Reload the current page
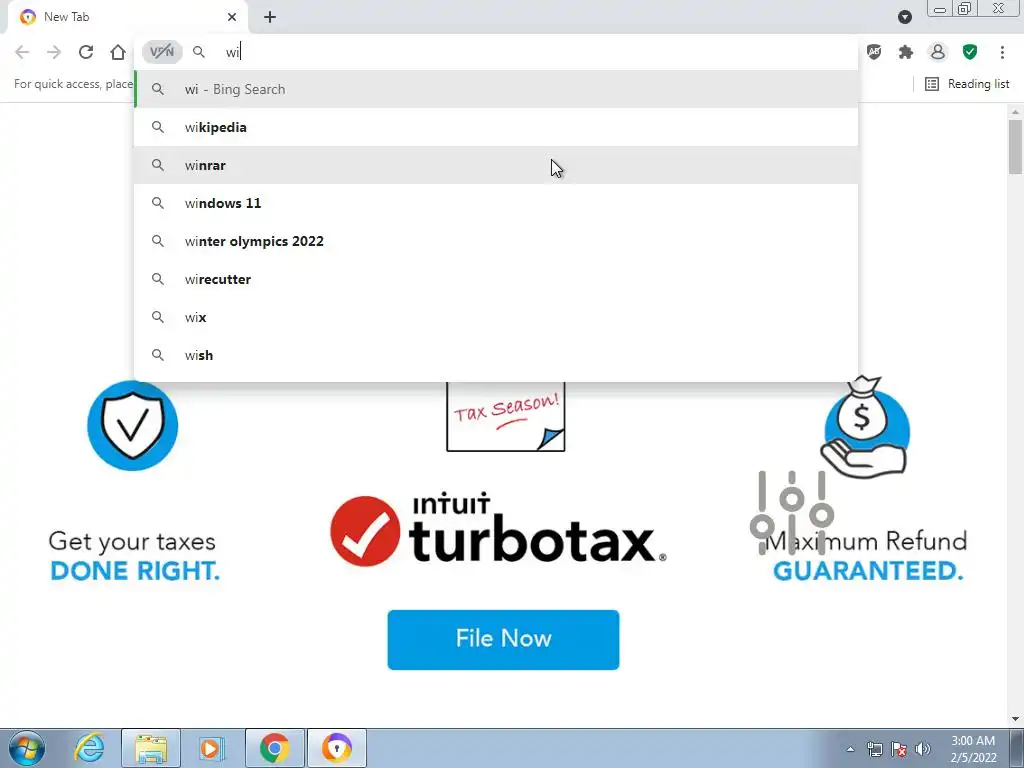Image resolution: width=1024 pixels, height=768 pixels. tap(86, 52)
